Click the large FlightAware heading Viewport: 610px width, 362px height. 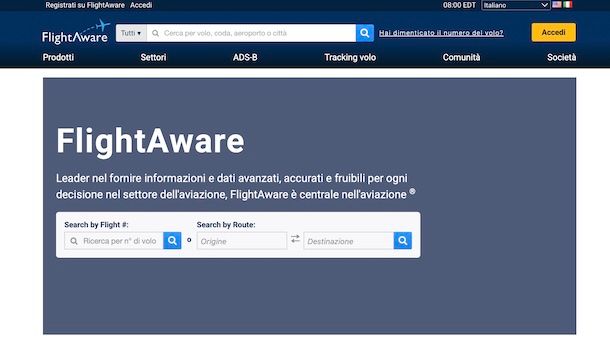150,141
